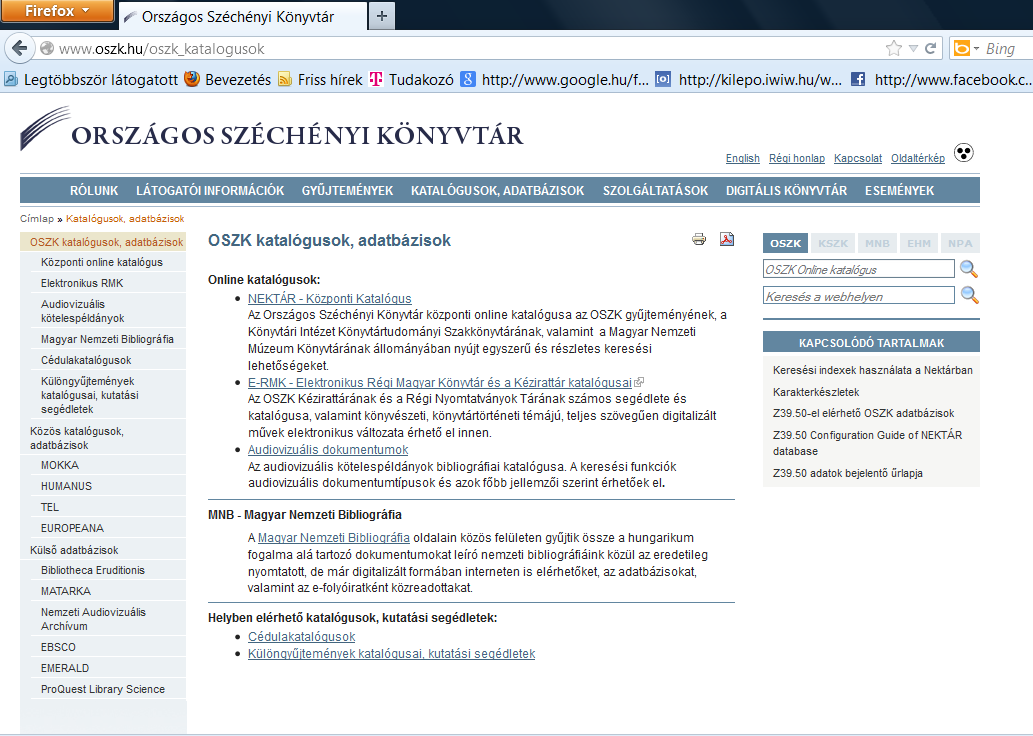Open Audiovizuális kötelespéldányok in the sidebar

(x=82, y=311)
